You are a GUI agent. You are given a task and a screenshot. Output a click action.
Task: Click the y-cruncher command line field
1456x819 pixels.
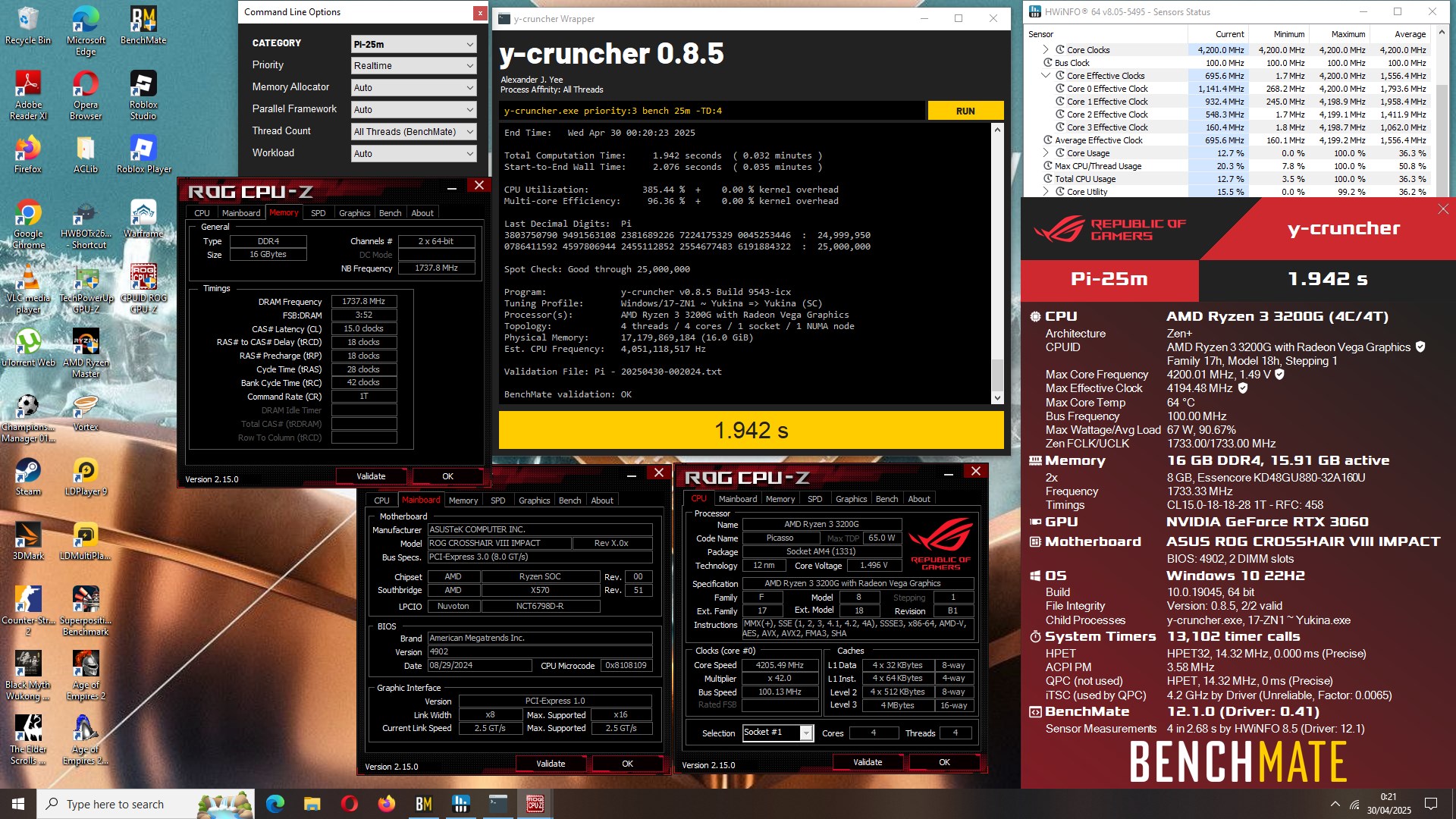(x=711, y=111)
